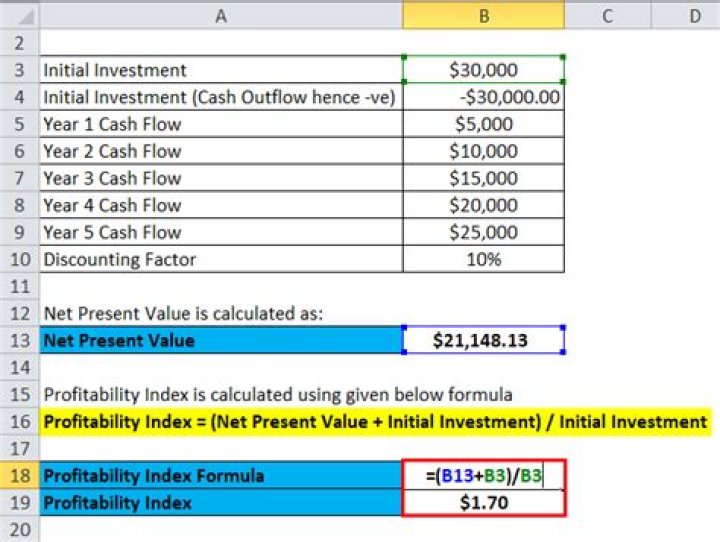Click the $21,148.13 NPV cell
This screenshot has width=720, height=542.
pos(484,340)
